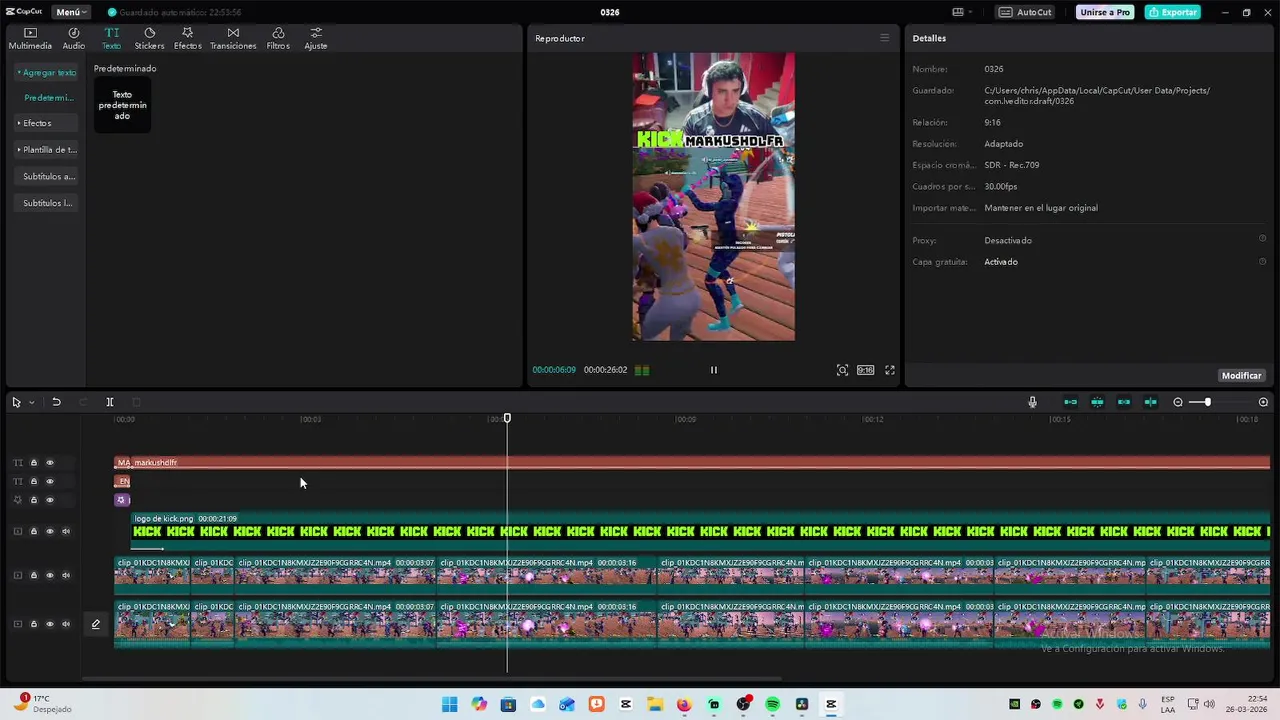The width and height of the screenshot is (1280, 720).
Task: Mute the bottom main video track
Action: [66, 624]
